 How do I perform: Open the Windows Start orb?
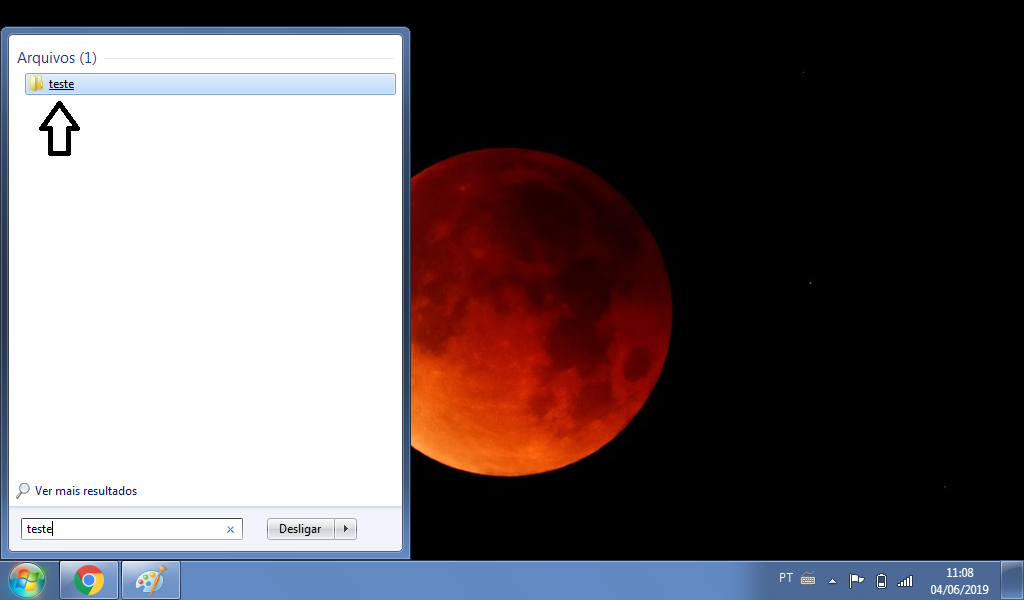[x=27, y=580]
